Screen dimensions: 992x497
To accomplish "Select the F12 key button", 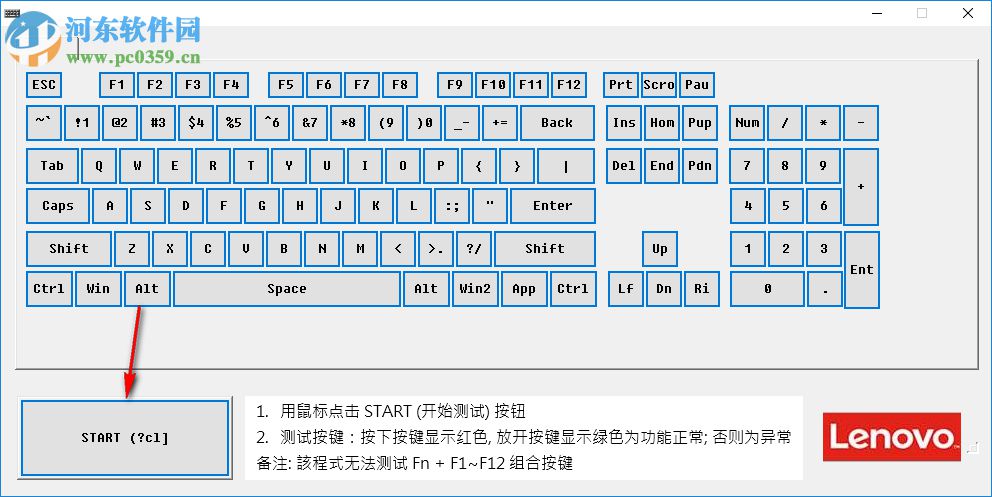I will 569,85.
